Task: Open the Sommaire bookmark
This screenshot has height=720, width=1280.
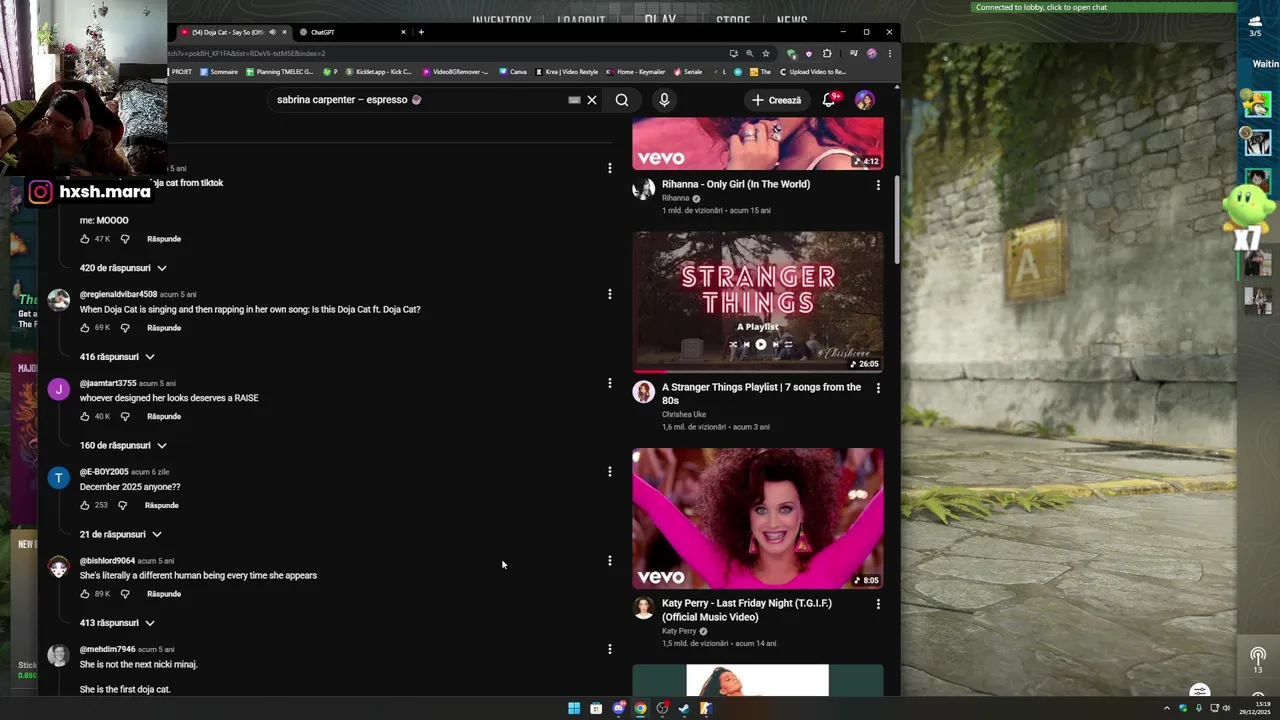Action: point(219,72)
